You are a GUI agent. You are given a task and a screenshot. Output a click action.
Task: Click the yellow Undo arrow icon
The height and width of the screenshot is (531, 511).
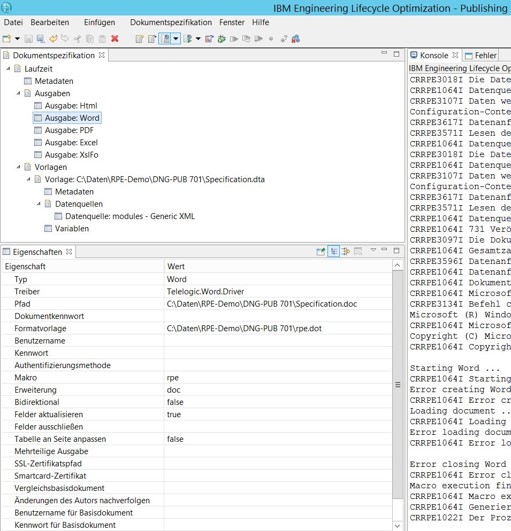pyautogui.click(x=53, y=39)
